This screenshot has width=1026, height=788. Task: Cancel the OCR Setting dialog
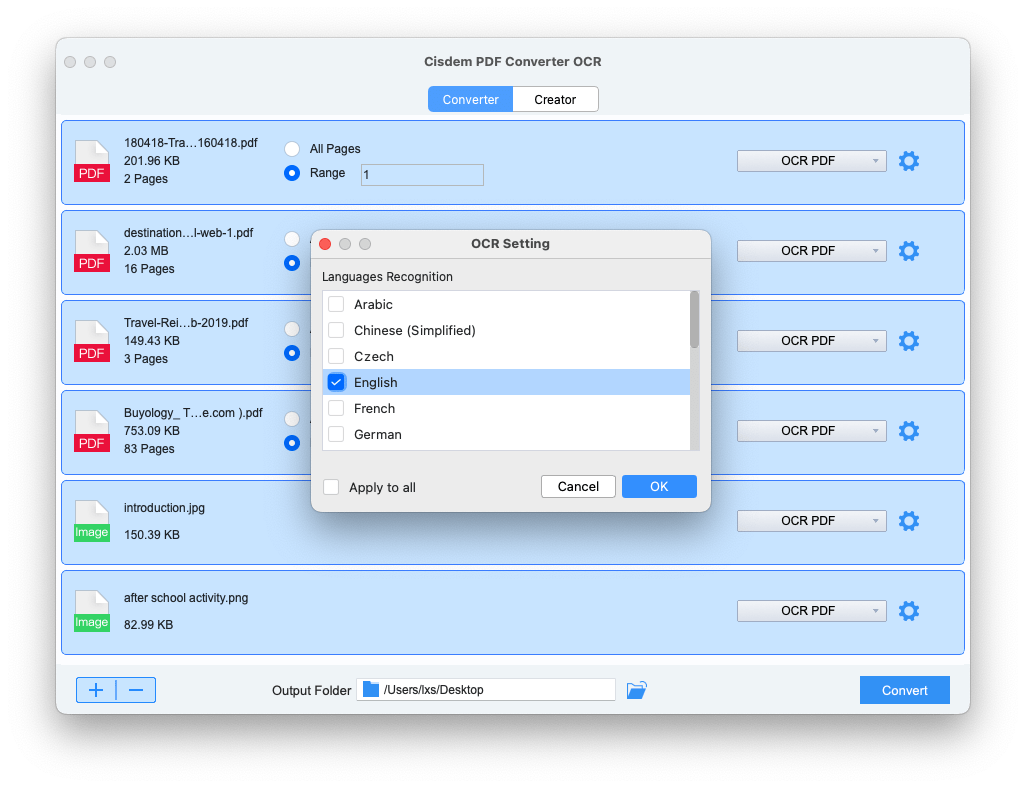tap(578, 486)
